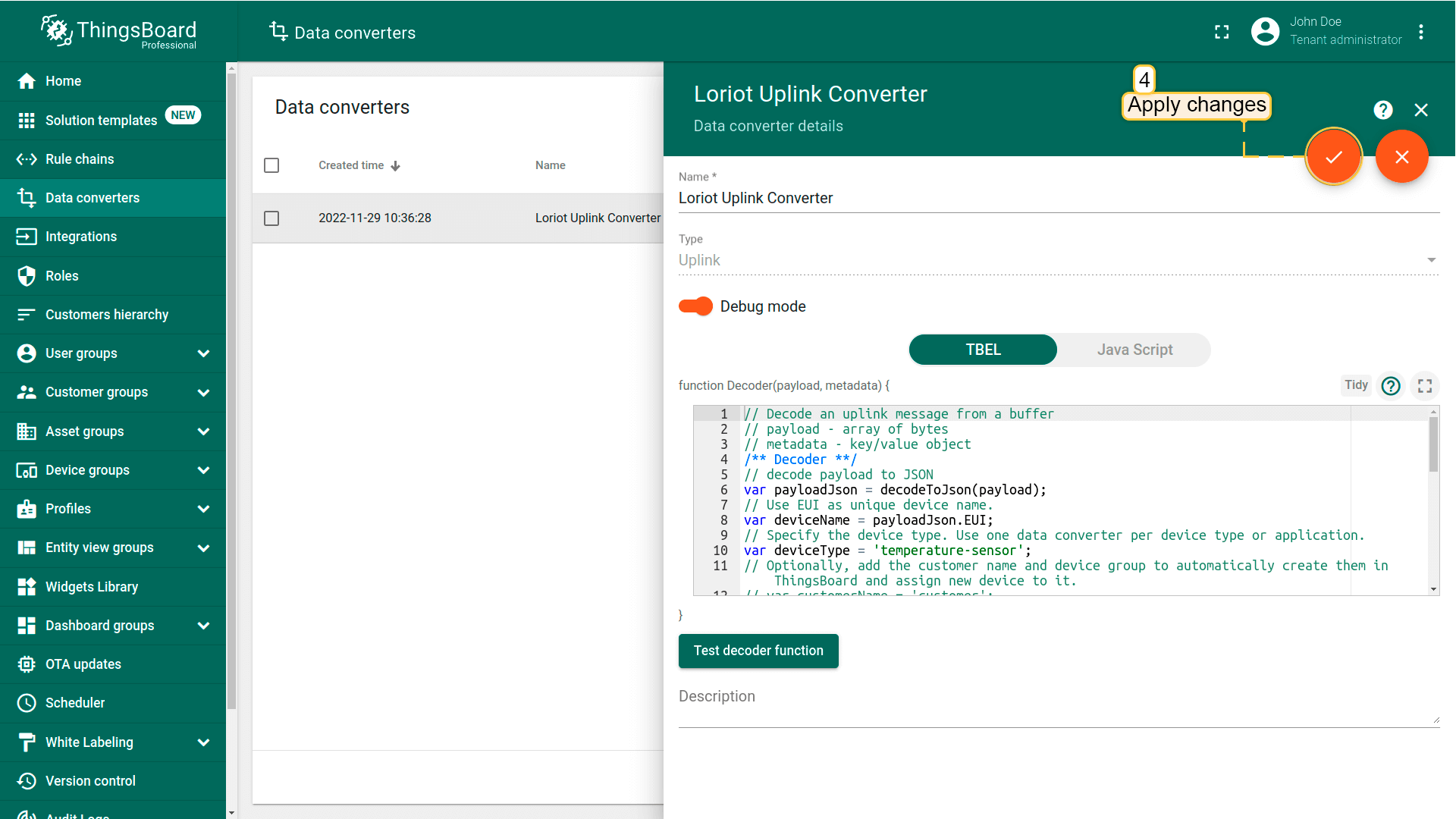Click the Customers hierarchy sort icon
This screenshot has width=1456, height=819.
tap(27, 315)
